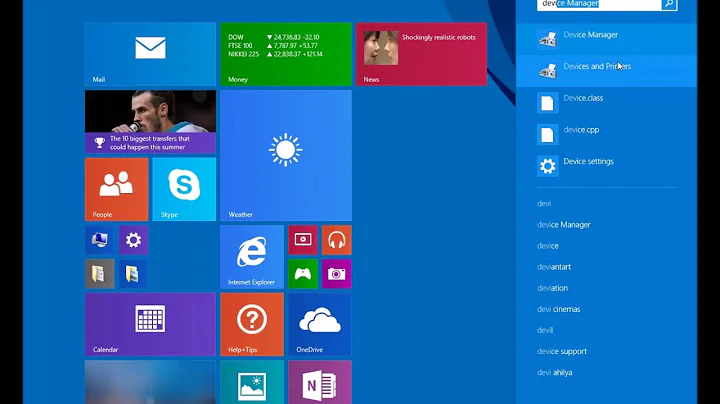Open the Money stock tile
This screenshot has width=720, height=404.
point(286,54)
